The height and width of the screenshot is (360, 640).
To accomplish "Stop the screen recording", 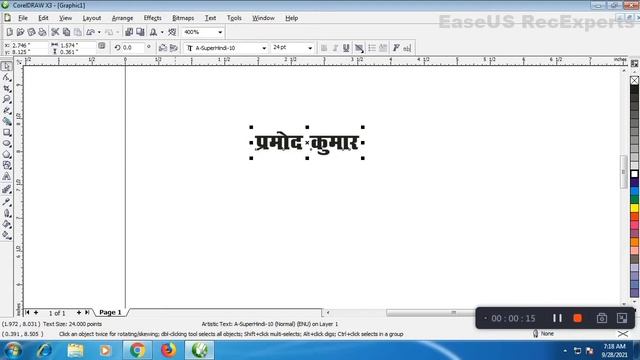I will (578, 318).
